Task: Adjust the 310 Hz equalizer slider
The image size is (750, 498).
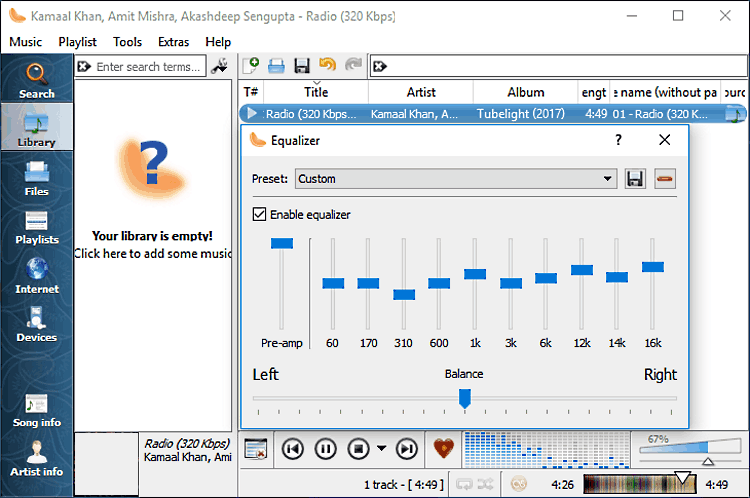Action: [404, 295]
